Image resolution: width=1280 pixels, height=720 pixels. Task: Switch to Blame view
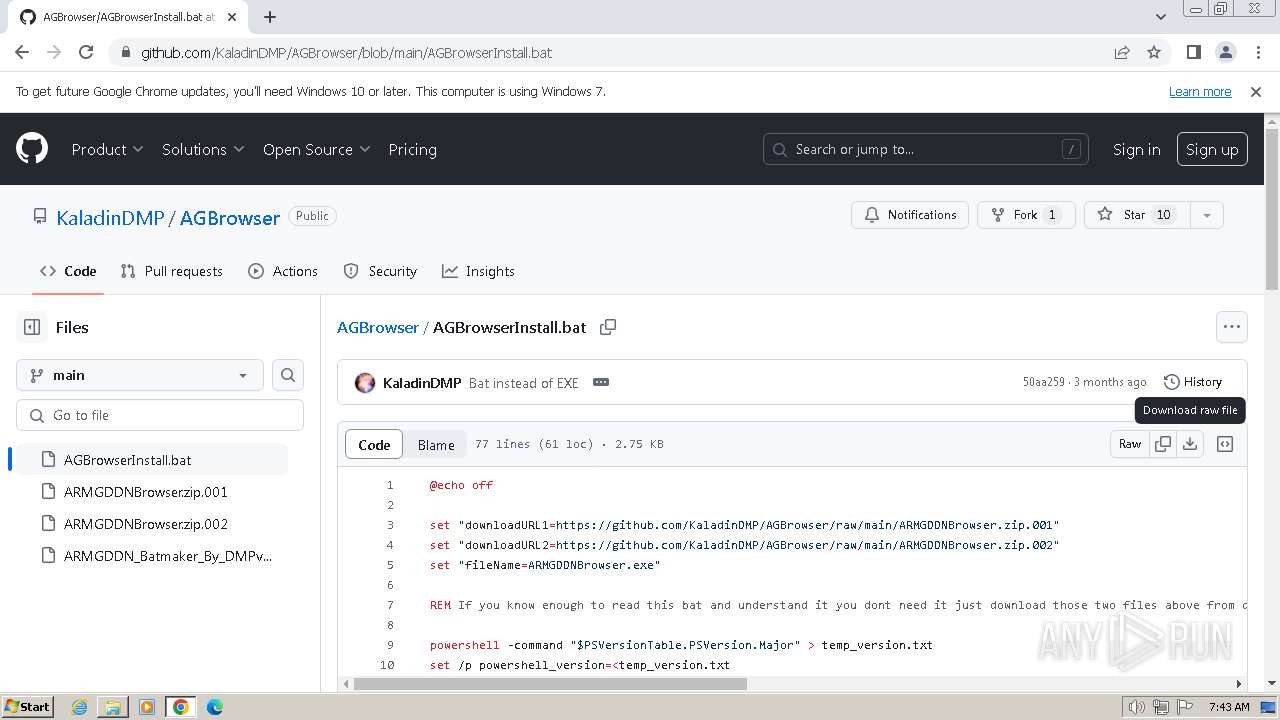click(436, 445)
